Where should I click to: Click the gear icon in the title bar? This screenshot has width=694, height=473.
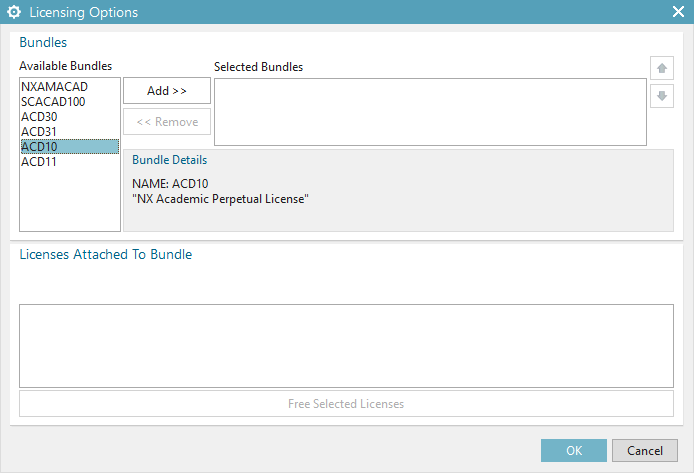click(x=14, y=13)
